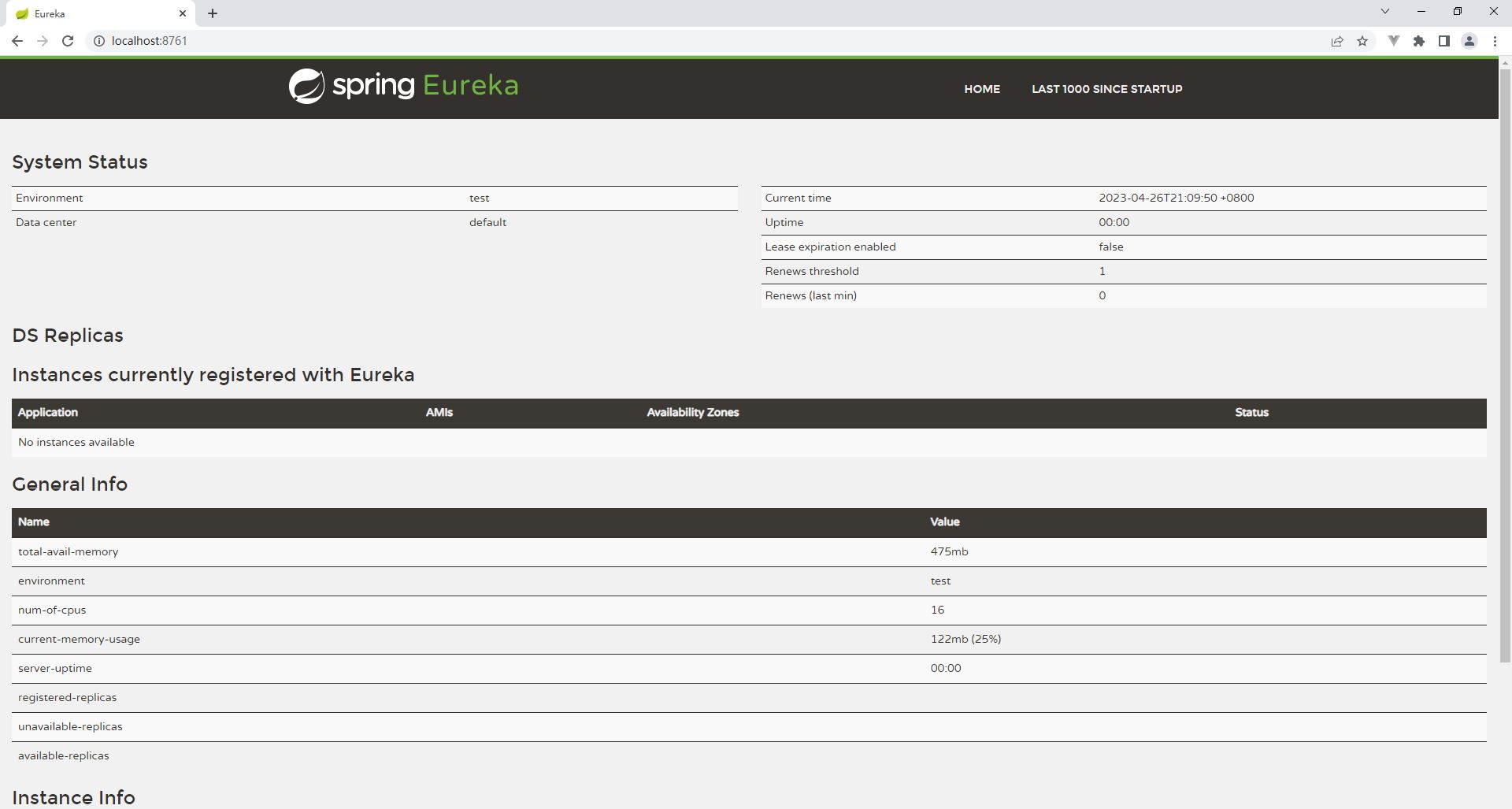Click the 'Environment' label in System Status
The height and width of the screenshot is (809, 1512).
point(50,199)
